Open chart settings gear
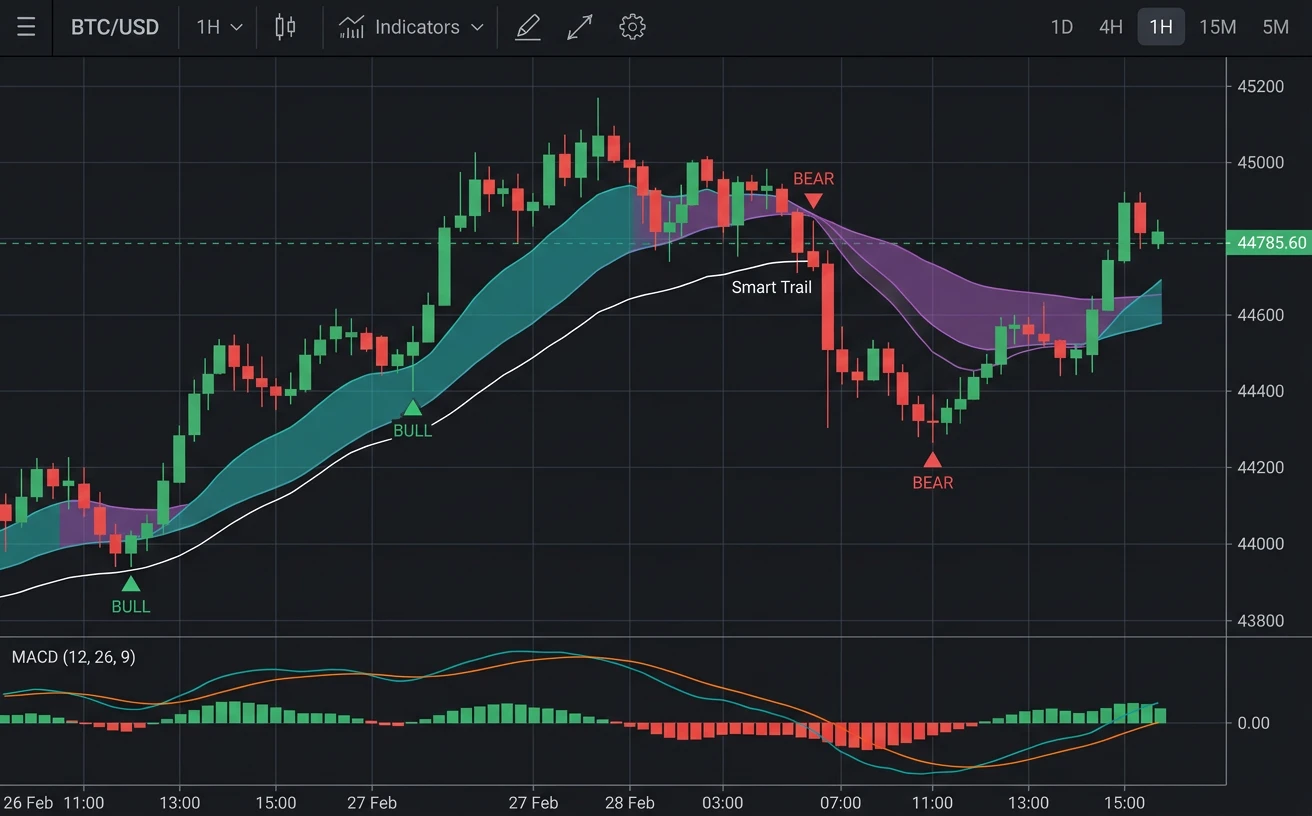Viewport: 1312px width, 816px height. point(632,27)
